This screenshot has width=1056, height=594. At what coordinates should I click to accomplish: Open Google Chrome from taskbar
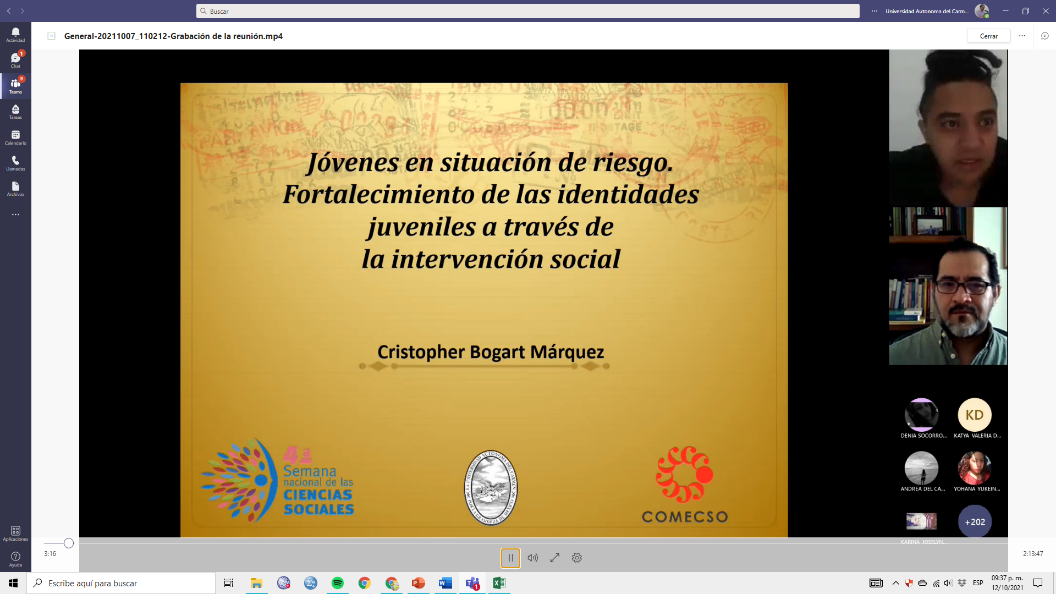(x=364, y=583)
